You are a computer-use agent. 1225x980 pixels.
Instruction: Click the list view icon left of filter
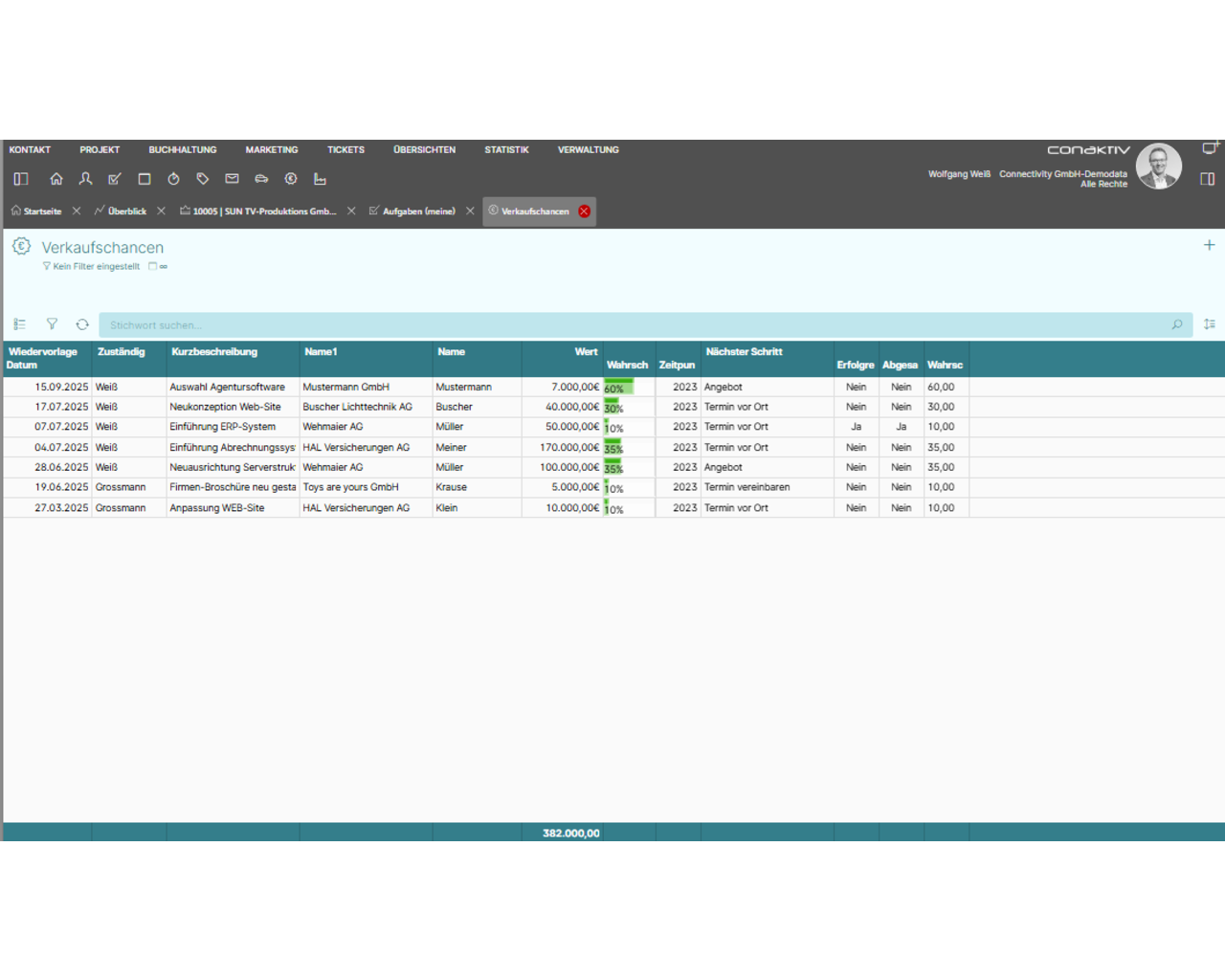20,324
